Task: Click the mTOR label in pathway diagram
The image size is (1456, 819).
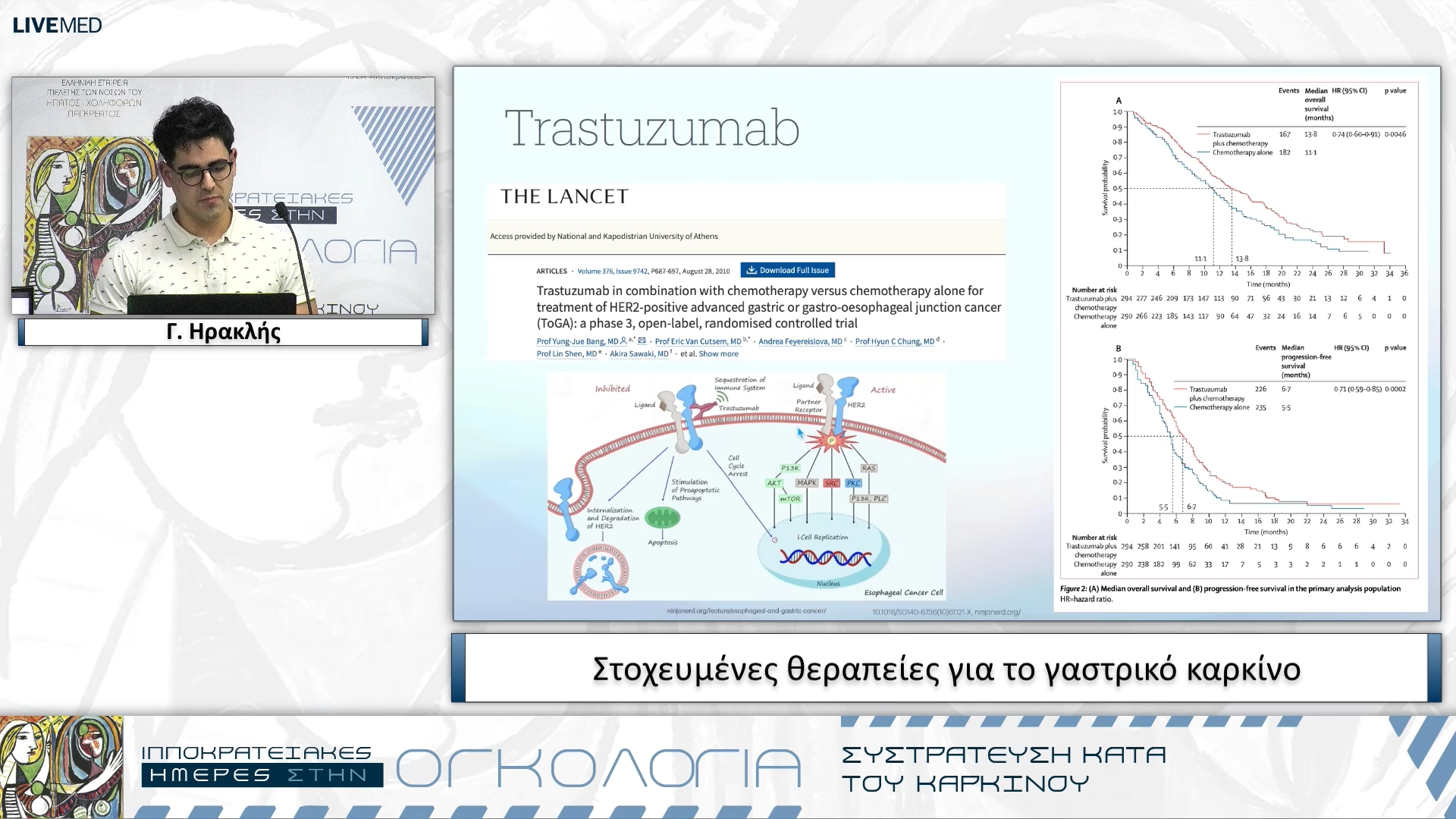Action: pyautogui.click(x=789, y=499)
